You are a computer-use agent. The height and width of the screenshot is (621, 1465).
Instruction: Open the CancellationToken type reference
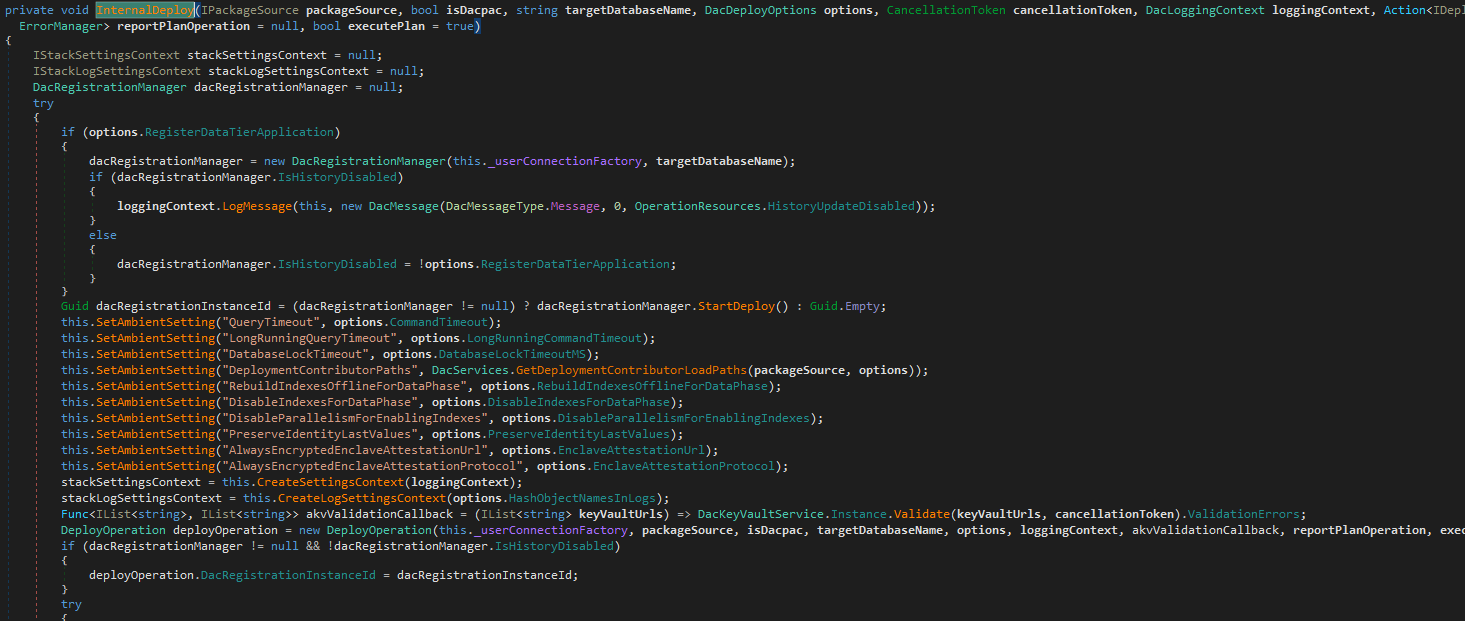tap(946, 10)
